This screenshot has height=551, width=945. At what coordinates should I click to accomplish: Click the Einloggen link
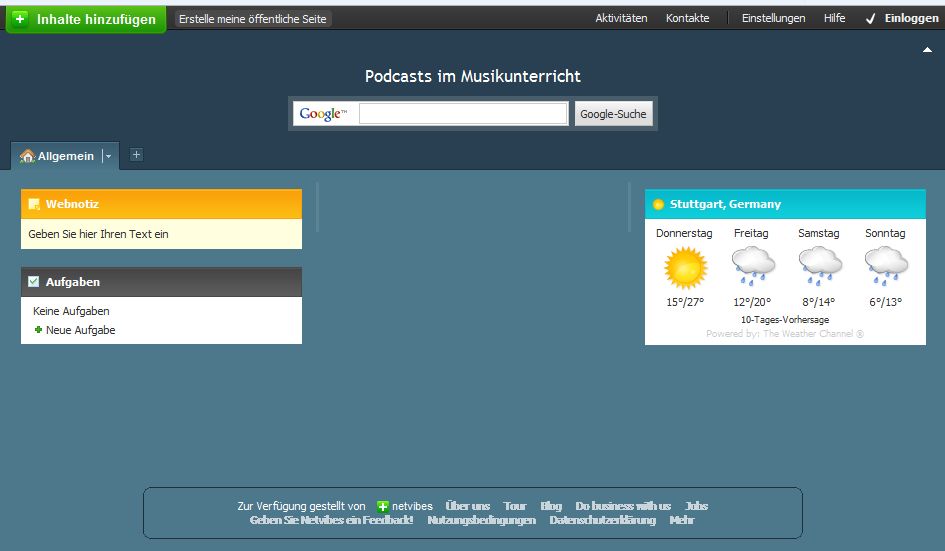point(911,18)
